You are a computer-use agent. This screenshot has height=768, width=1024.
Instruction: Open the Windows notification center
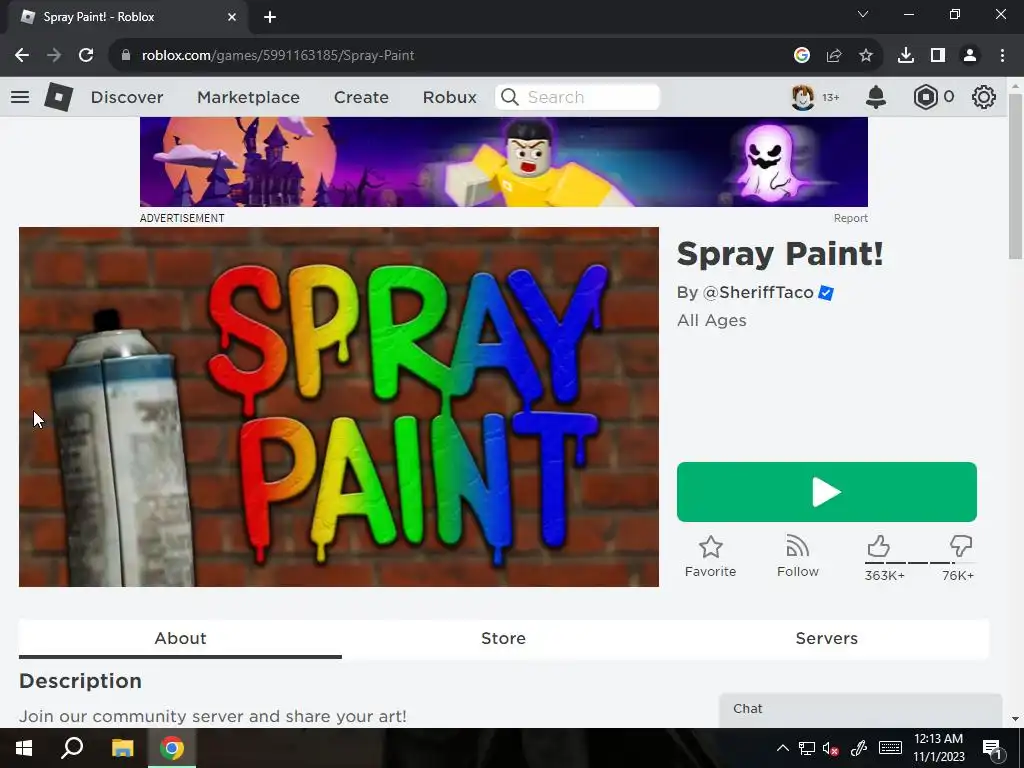pyautogui.click(x=993, y=748)
